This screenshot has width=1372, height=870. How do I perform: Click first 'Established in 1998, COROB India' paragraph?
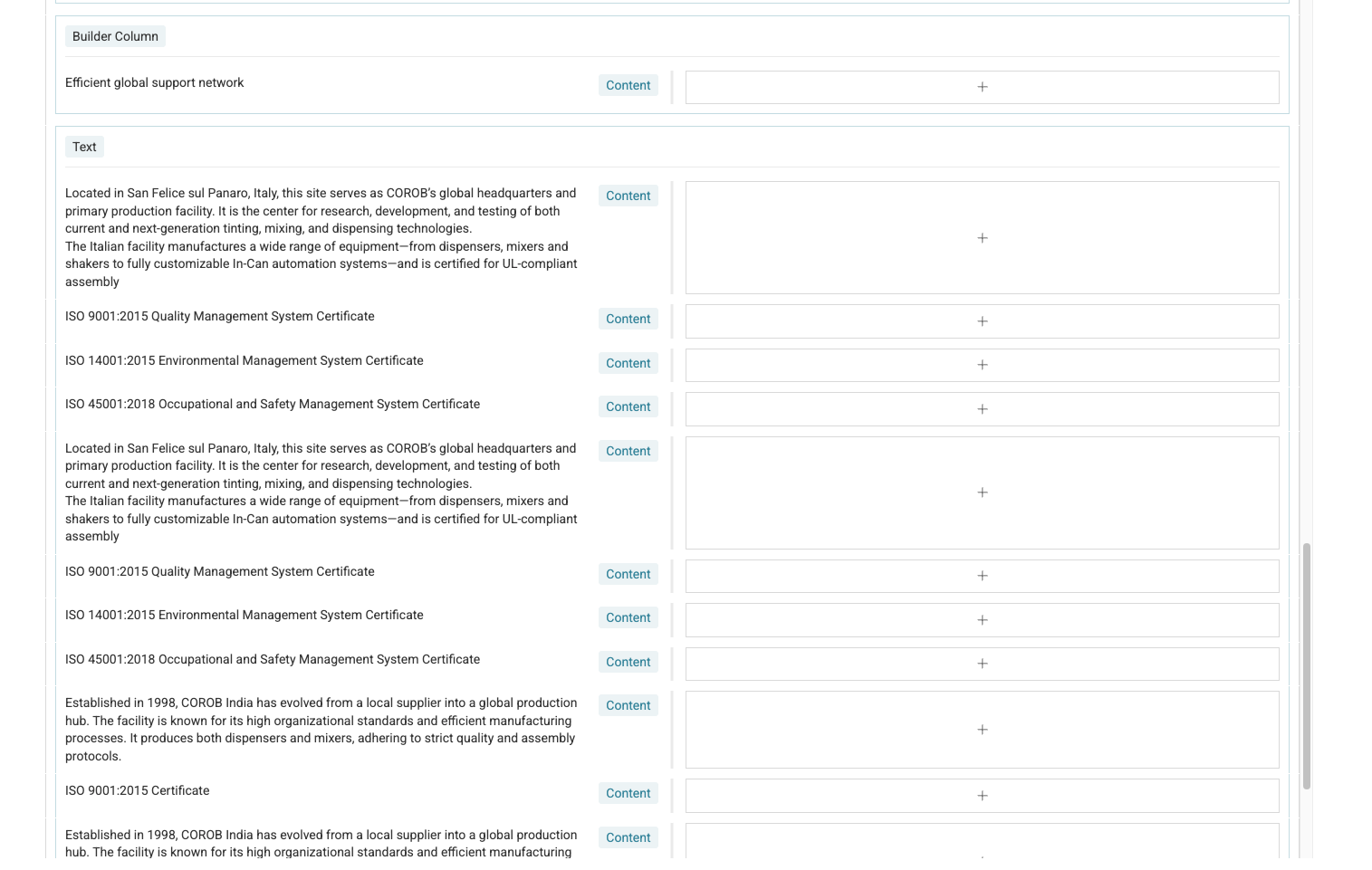(321, 729)
